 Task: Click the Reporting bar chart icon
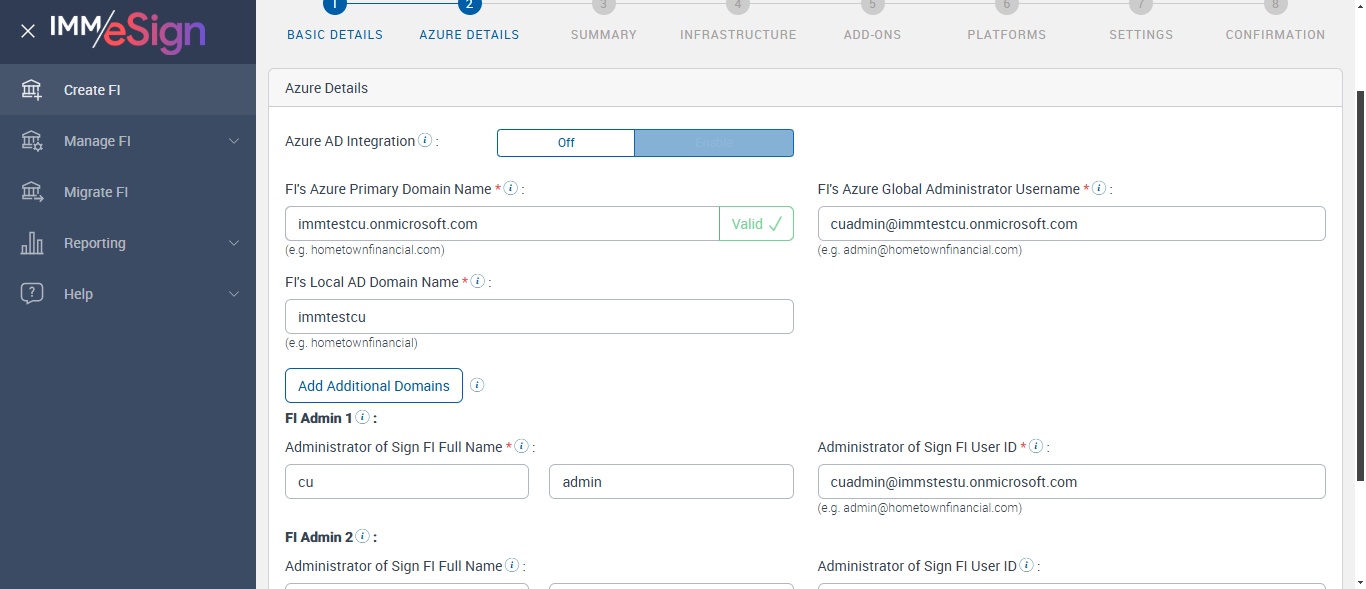(32, 243)
